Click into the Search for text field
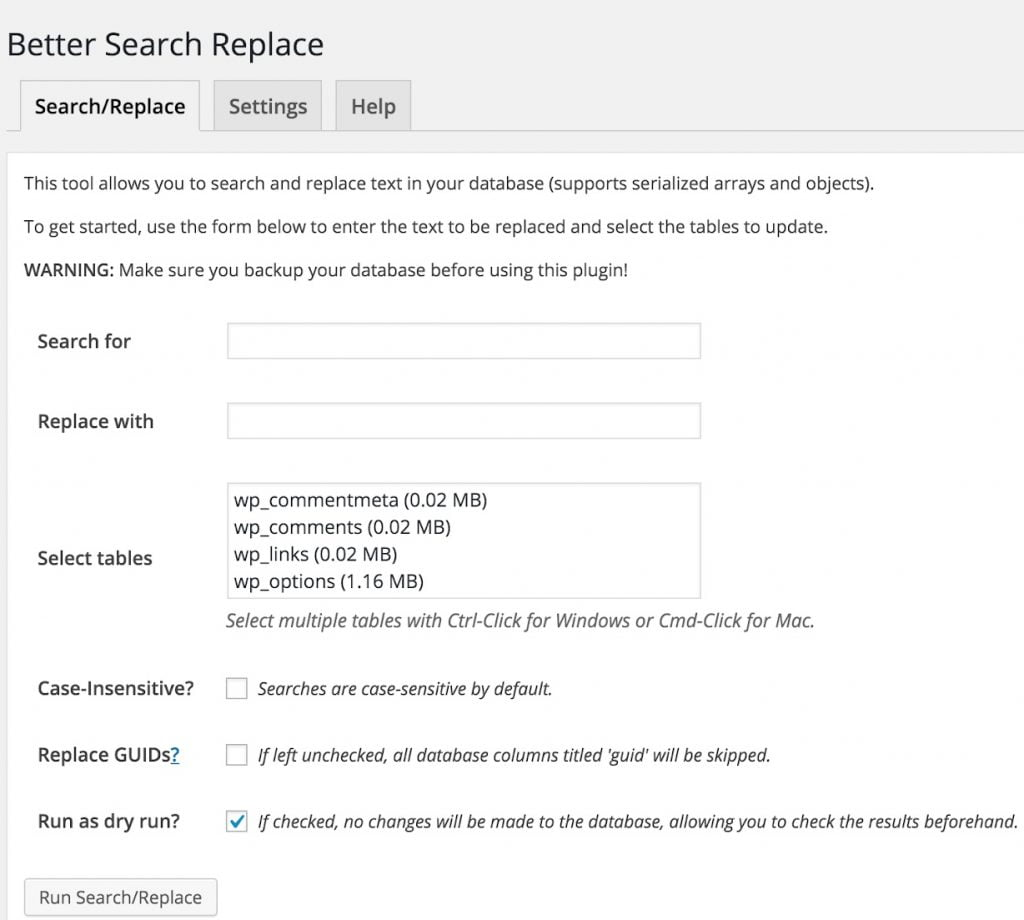1024x920 pixels. [463, 341]
